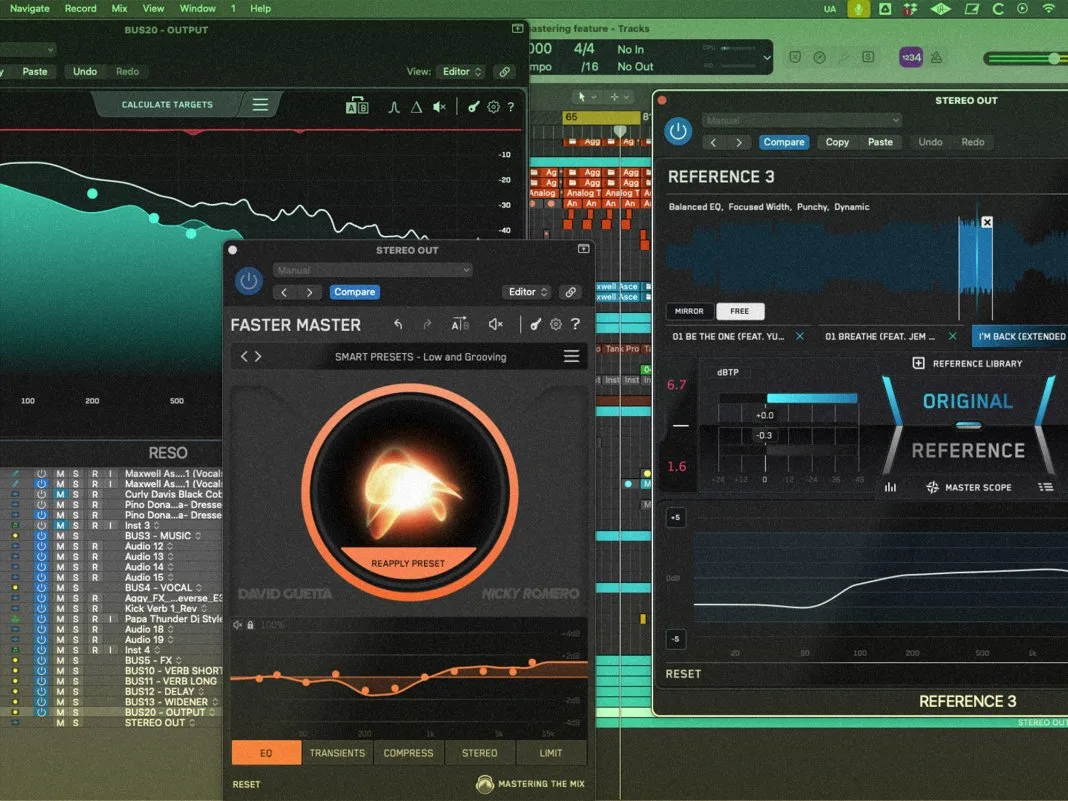Open the Editor dropdown in Faster Master window
The width and height of the screenshot is (1068, 801).
[x=528, y=292]
